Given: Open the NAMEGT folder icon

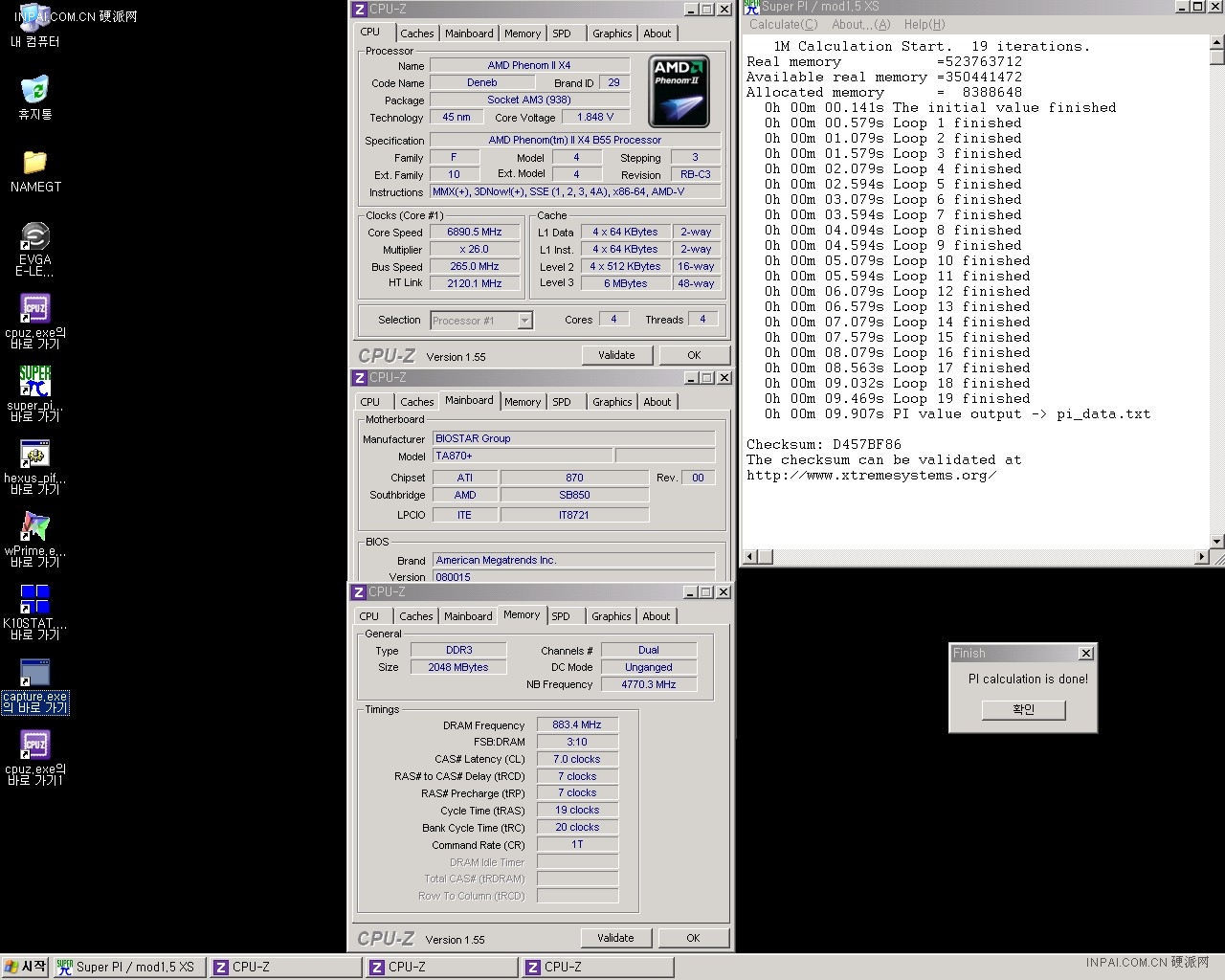Looking at the screenshot, I should click(x=34, y=170).
